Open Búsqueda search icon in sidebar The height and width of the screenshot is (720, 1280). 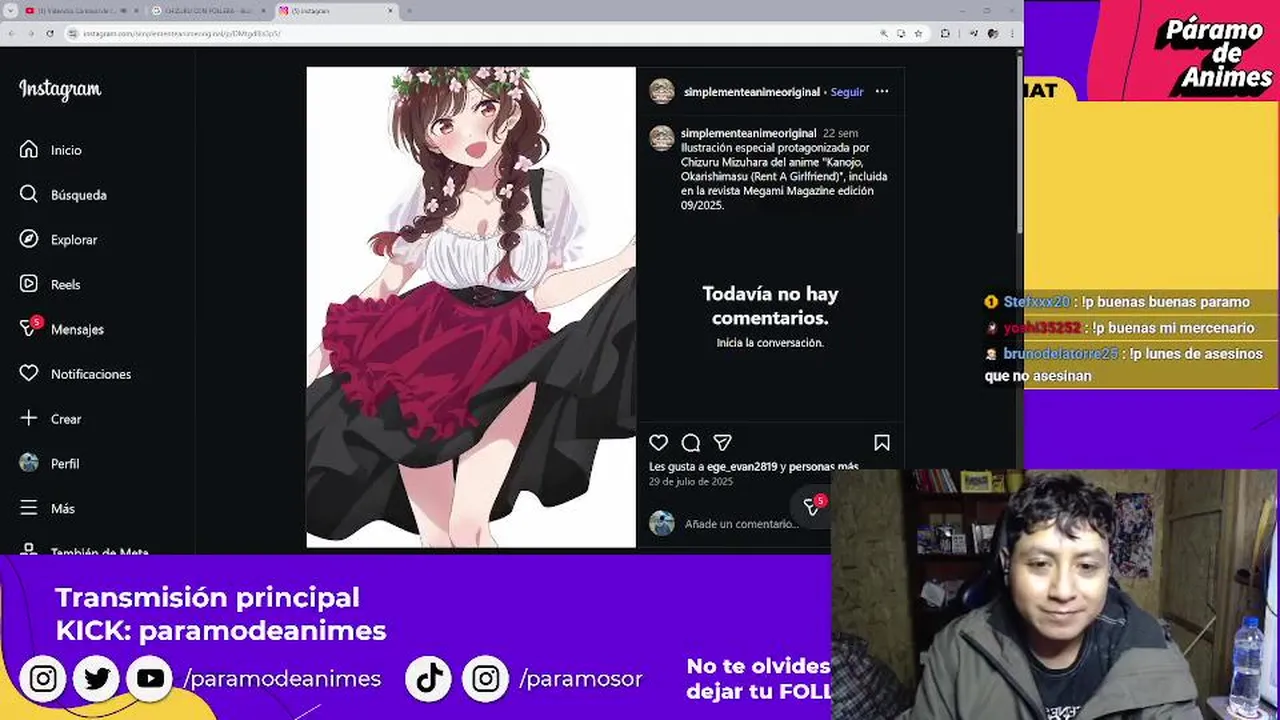(x=29, y=195)
